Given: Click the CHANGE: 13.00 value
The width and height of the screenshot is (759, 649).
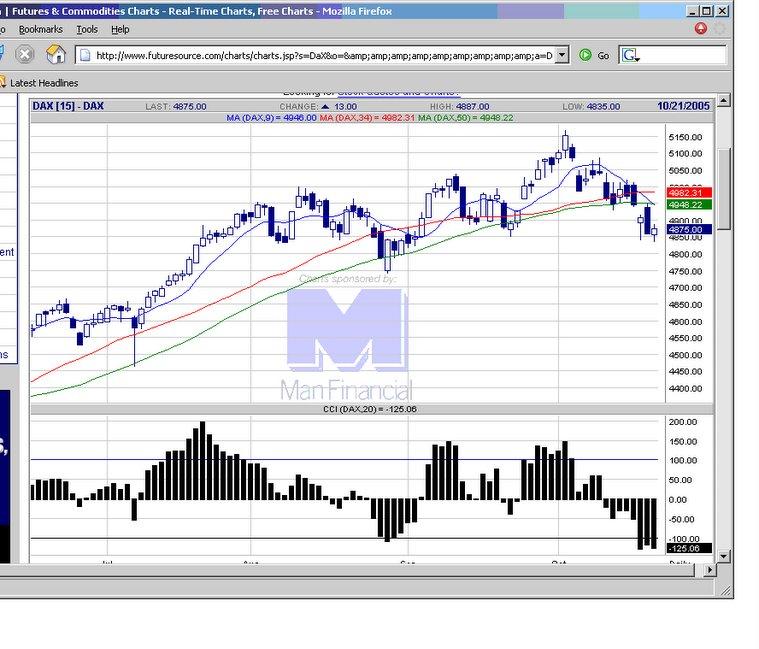Looking at the screenshot, I should (318, 106).
